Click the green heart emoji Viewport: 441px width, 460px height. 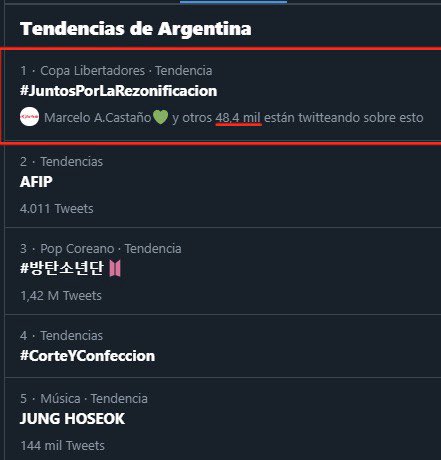[161, 117]
